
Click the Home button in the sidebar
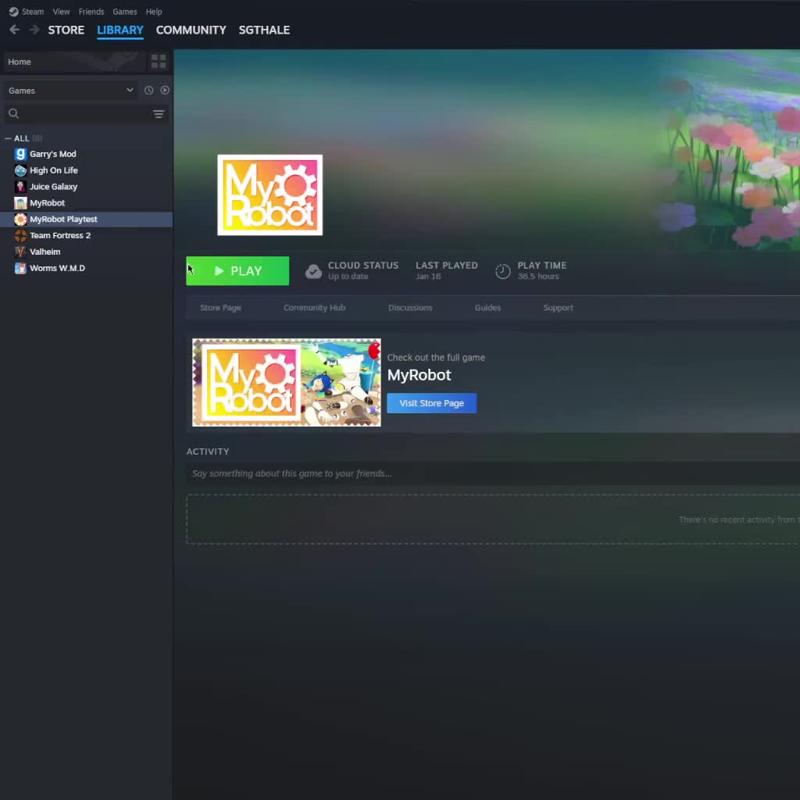tap(74, 62)
